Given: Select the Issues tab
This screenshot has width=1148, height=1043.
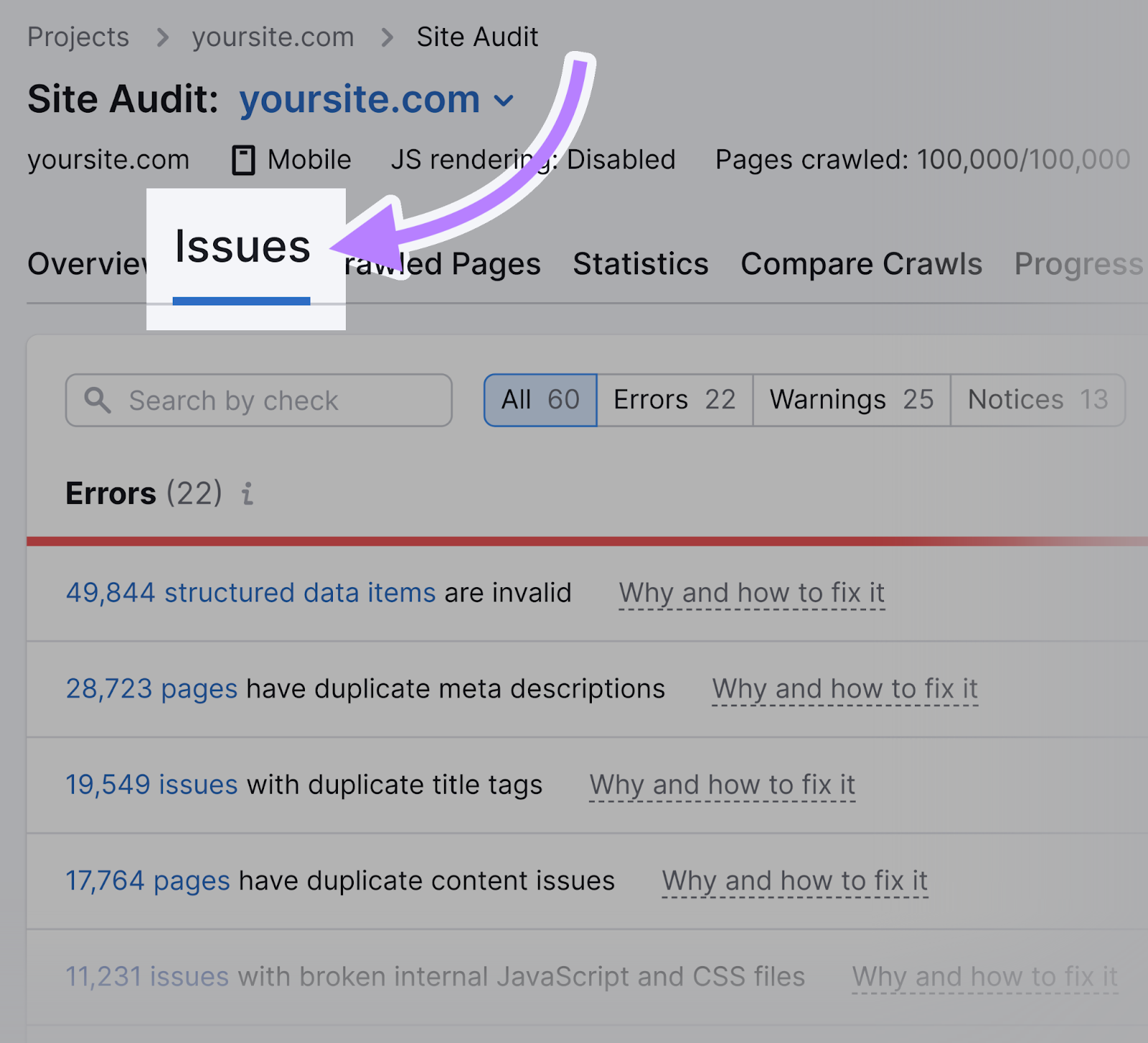Looking at the screenshot, I should [243, 246].
